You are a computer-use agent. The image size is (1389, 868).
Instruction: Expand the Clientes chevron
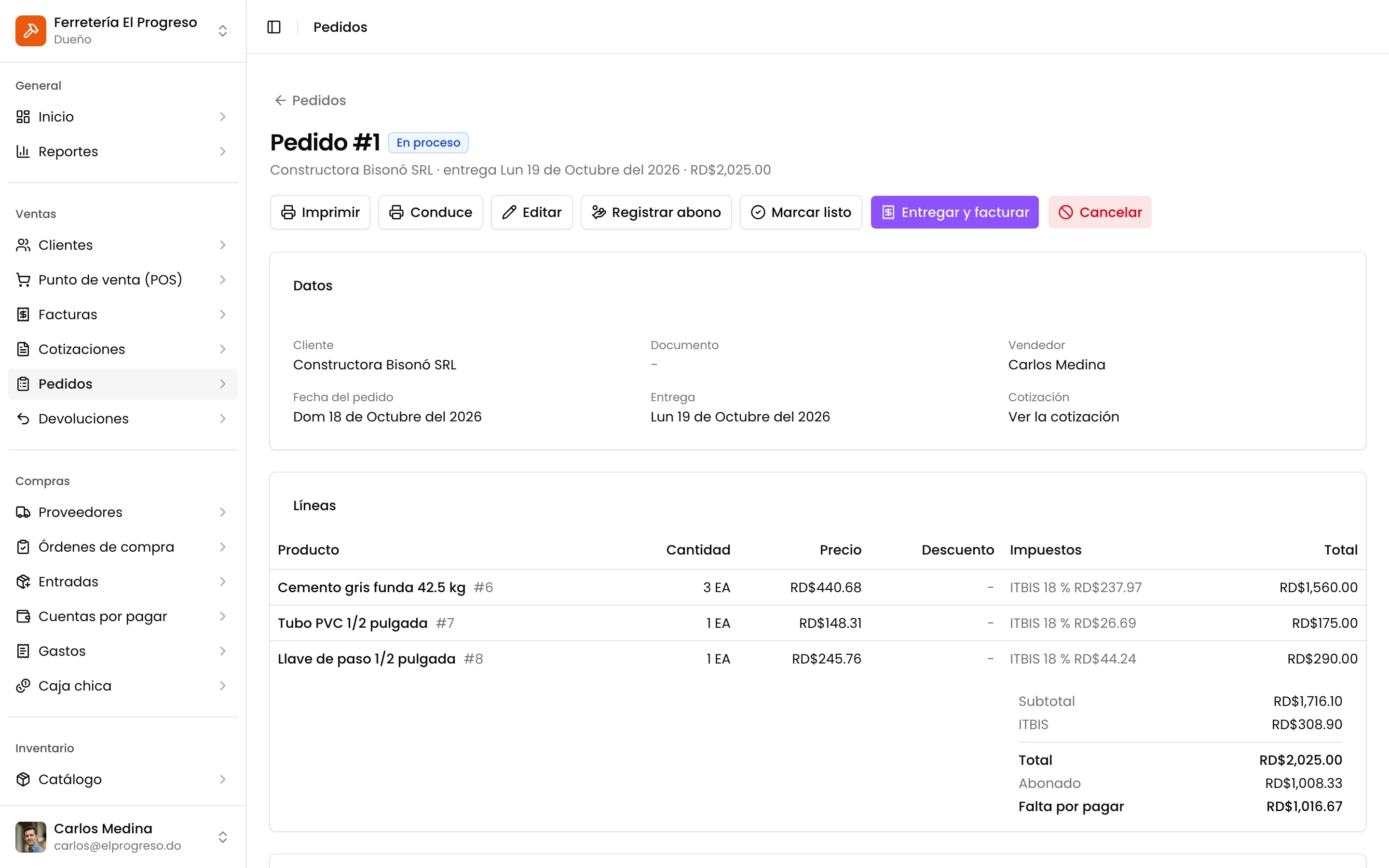click(223, 245)
